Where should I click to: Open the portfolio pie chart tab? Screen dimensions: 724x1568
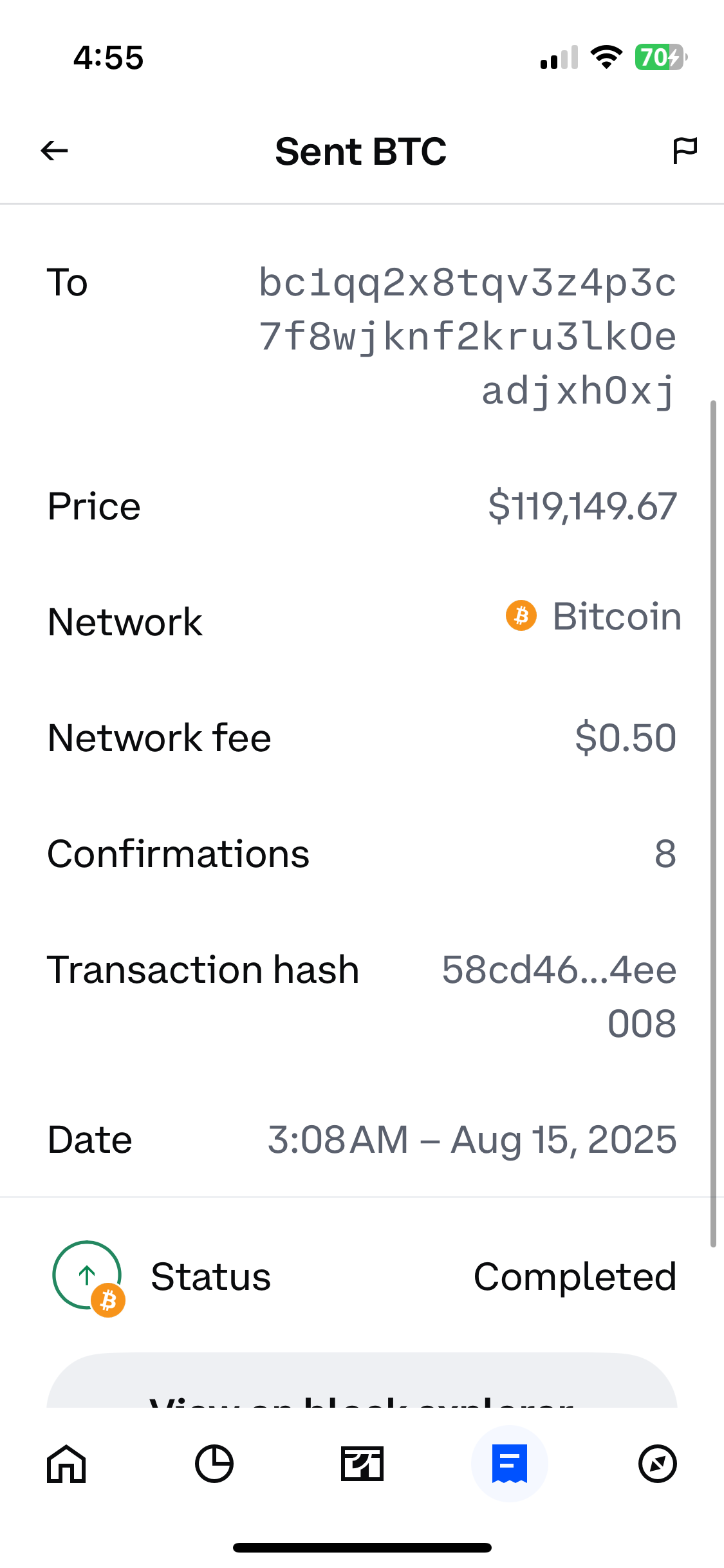coord(214,1464)
